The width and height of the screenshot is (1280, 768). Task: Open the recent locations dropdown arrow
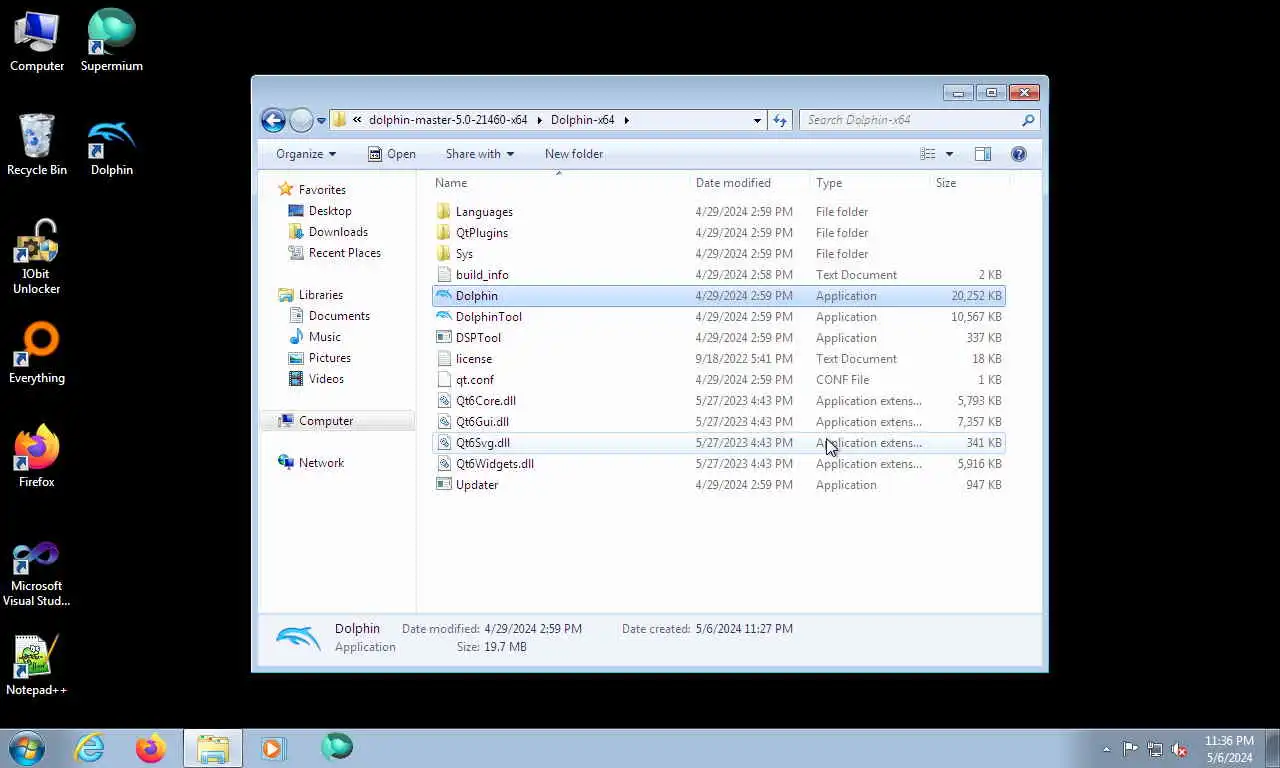point(321,121)
